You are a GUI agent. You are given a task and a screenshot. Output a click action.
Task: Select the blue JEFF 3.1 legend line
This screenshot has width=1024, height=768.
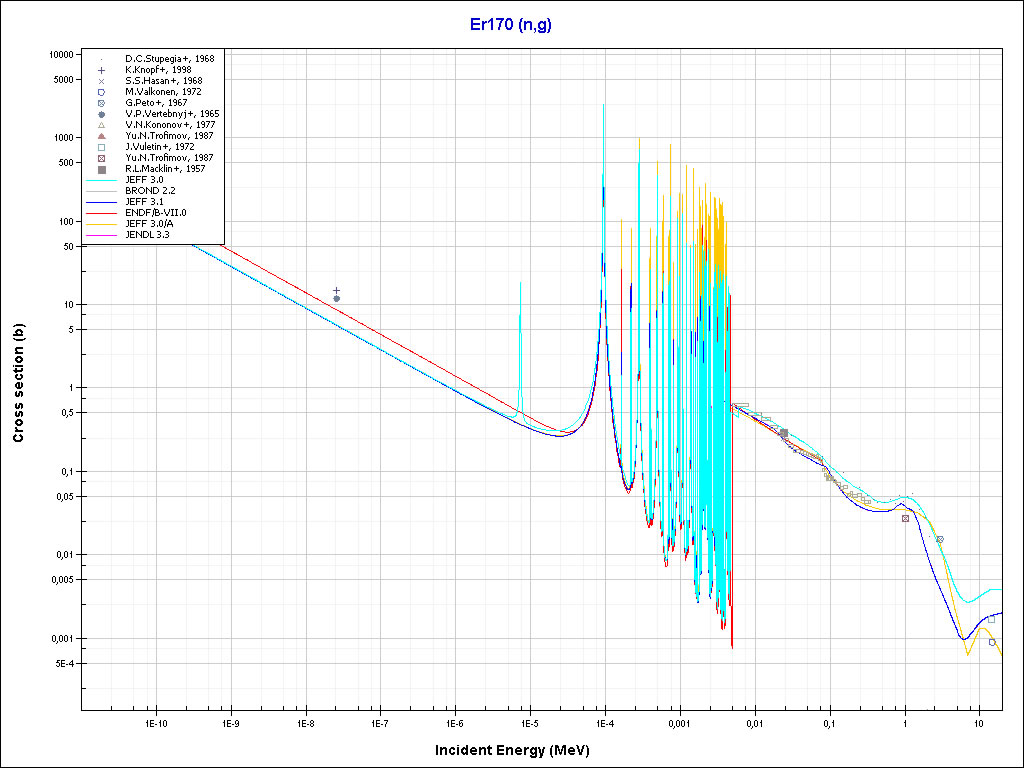(102, 201)
